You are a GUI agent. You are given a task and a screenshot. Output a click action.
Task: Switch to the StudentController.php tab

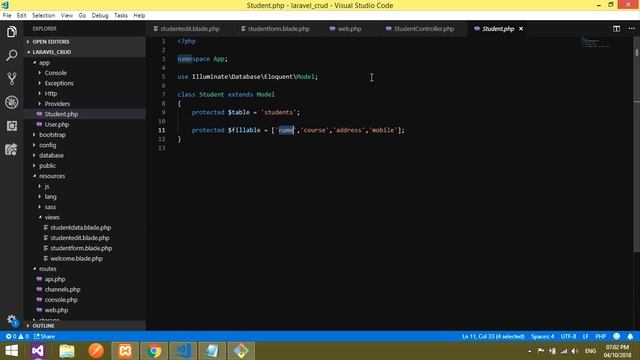pyautogui.click(x=423, y=29)
